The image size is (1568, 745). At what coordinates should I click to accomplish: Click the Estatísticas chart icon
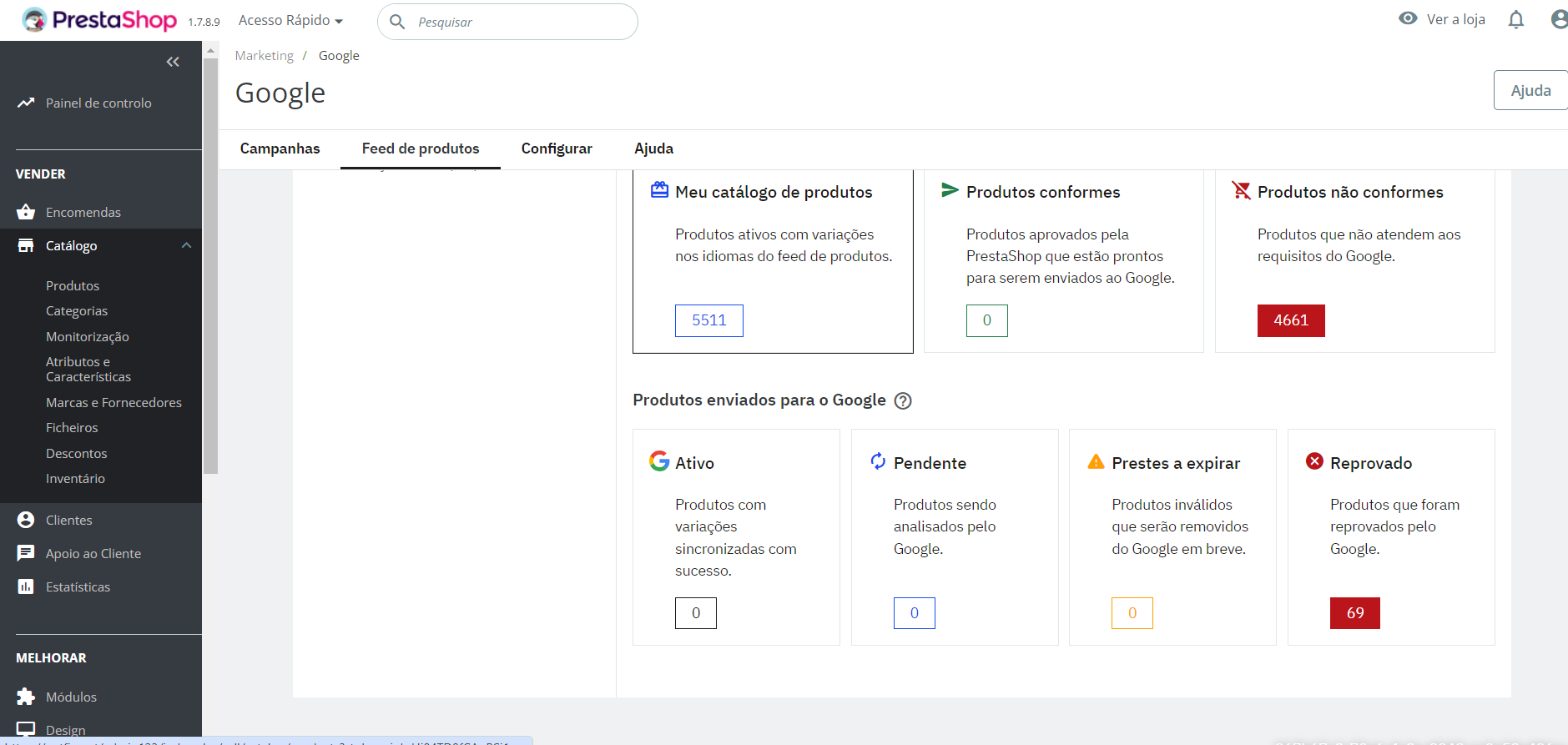coord(26,586)
